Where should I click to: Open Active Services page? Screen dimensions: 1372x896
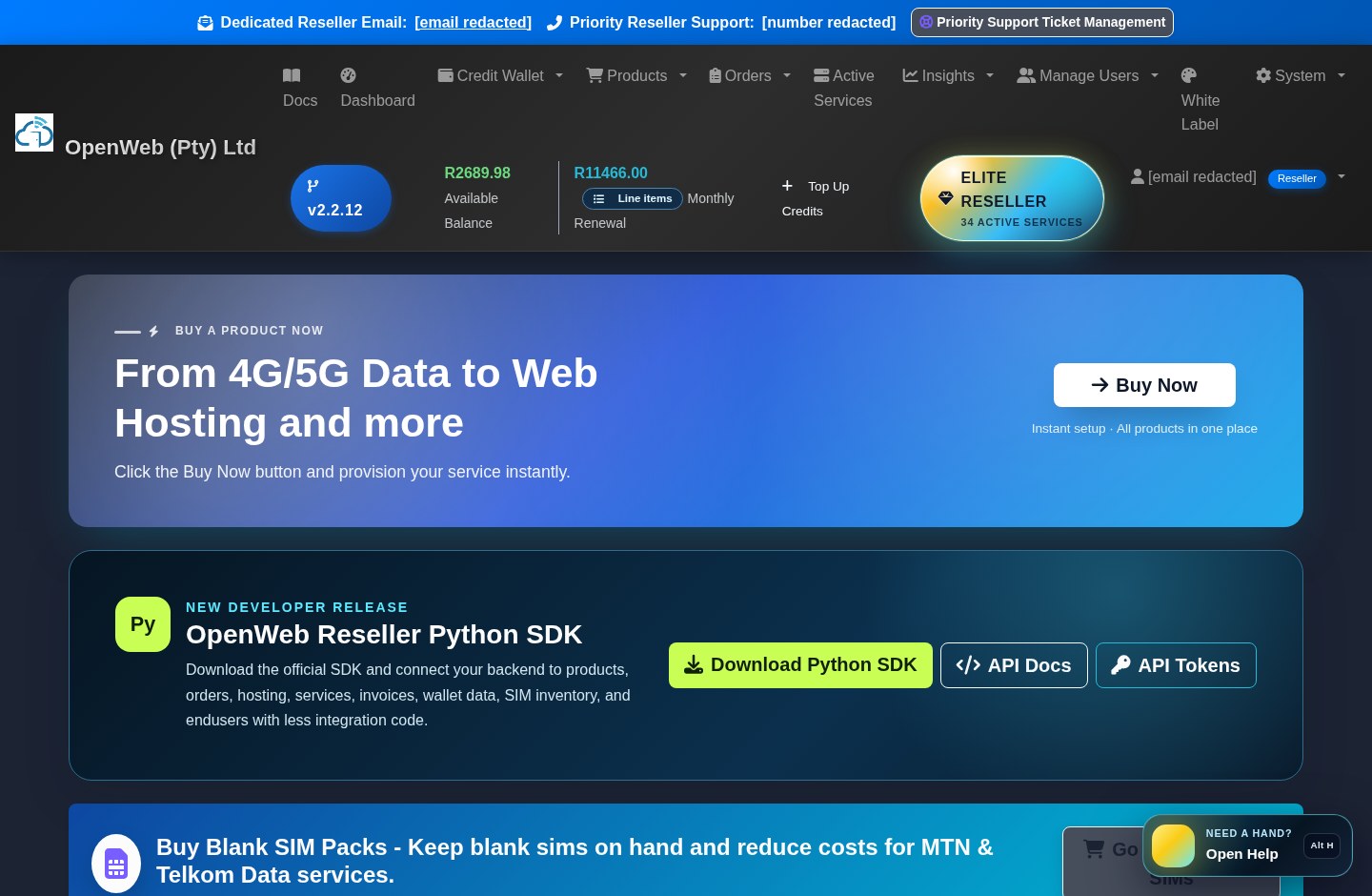(x=843, y=88)
